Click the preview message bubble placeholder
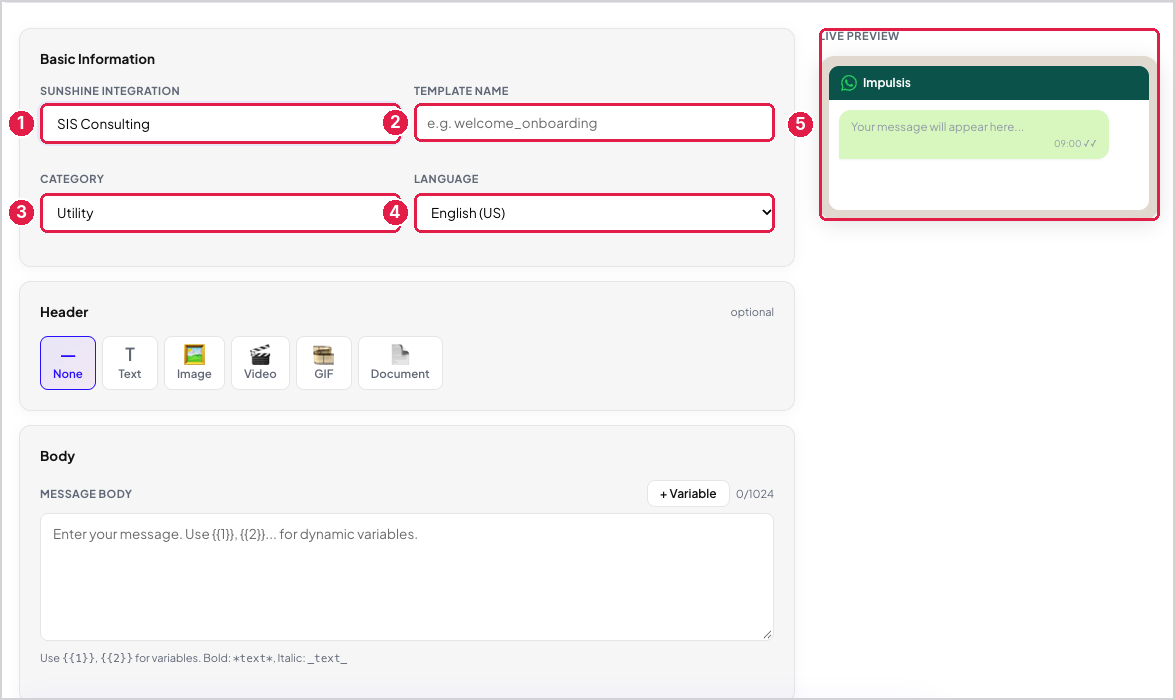 click(x=973, y=135)
